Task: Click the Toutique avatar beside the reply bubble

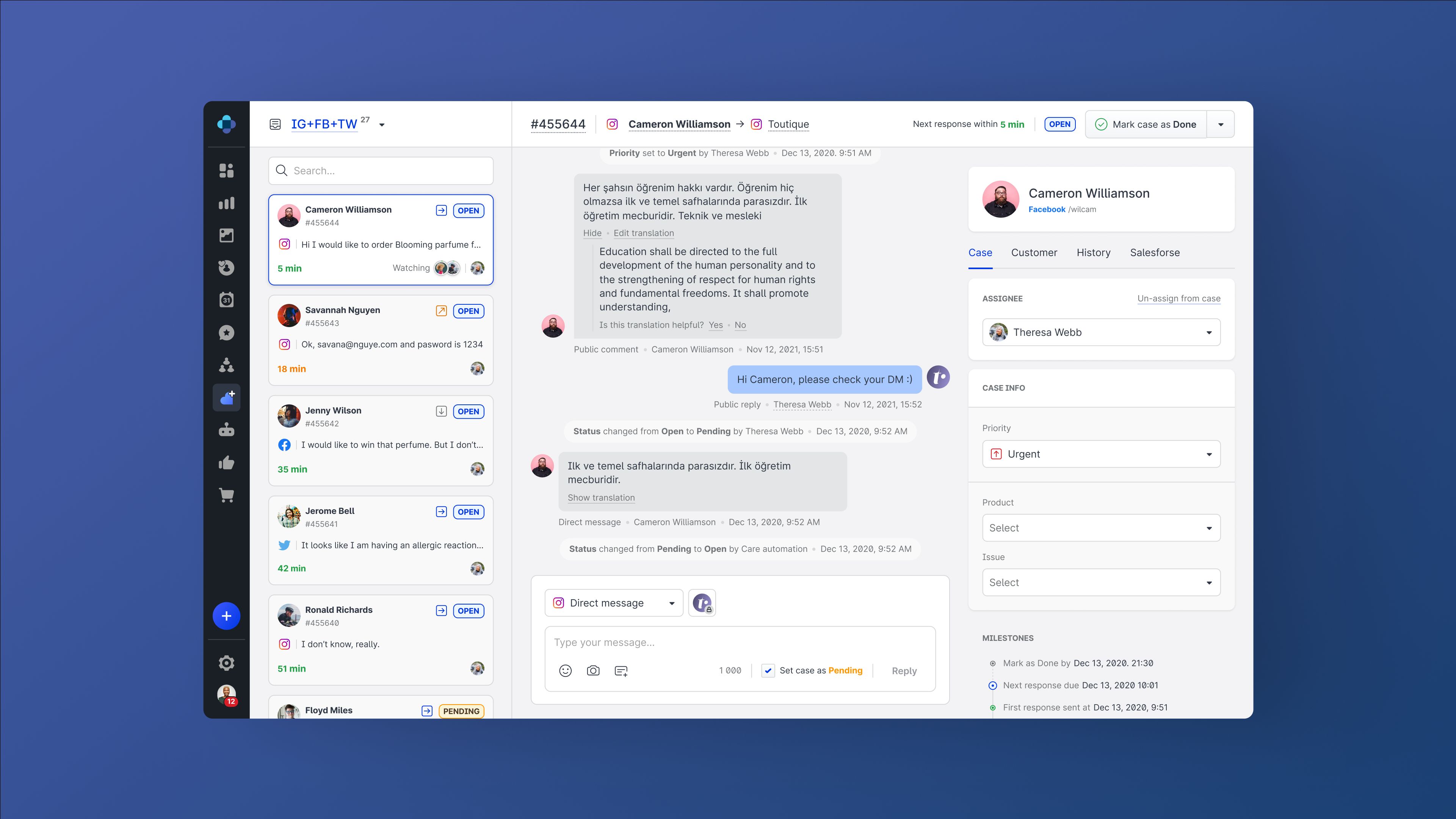Action: click(938, 377)
